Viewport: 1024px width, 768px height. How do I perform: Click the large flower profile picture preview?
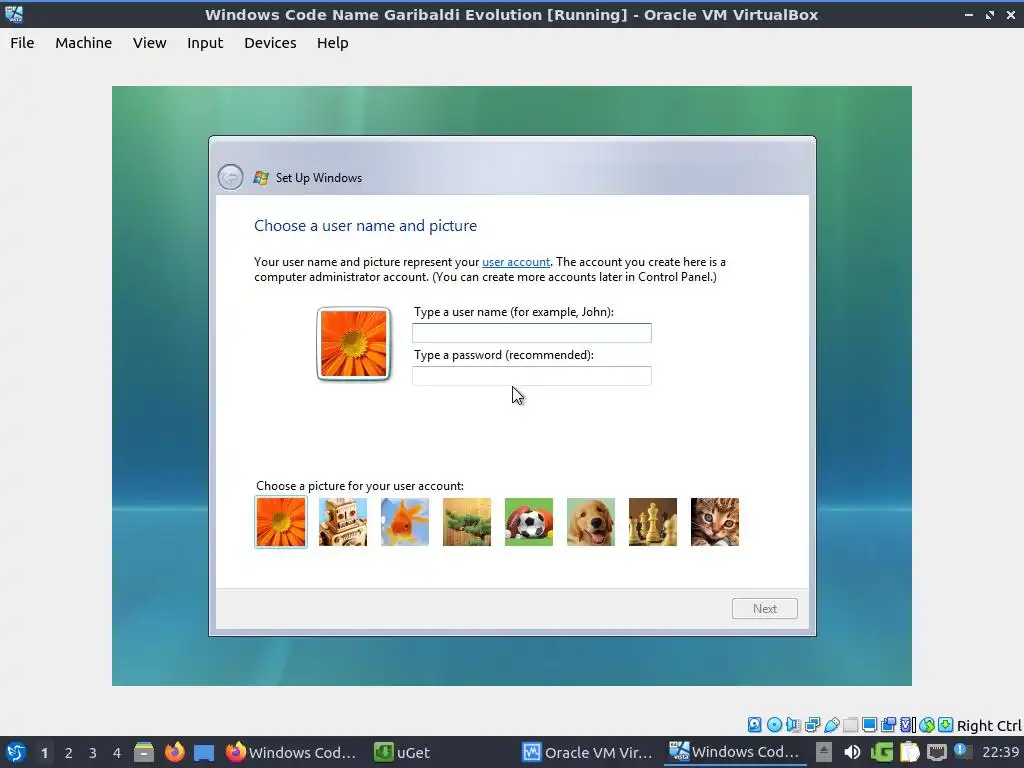coord(353,344)
